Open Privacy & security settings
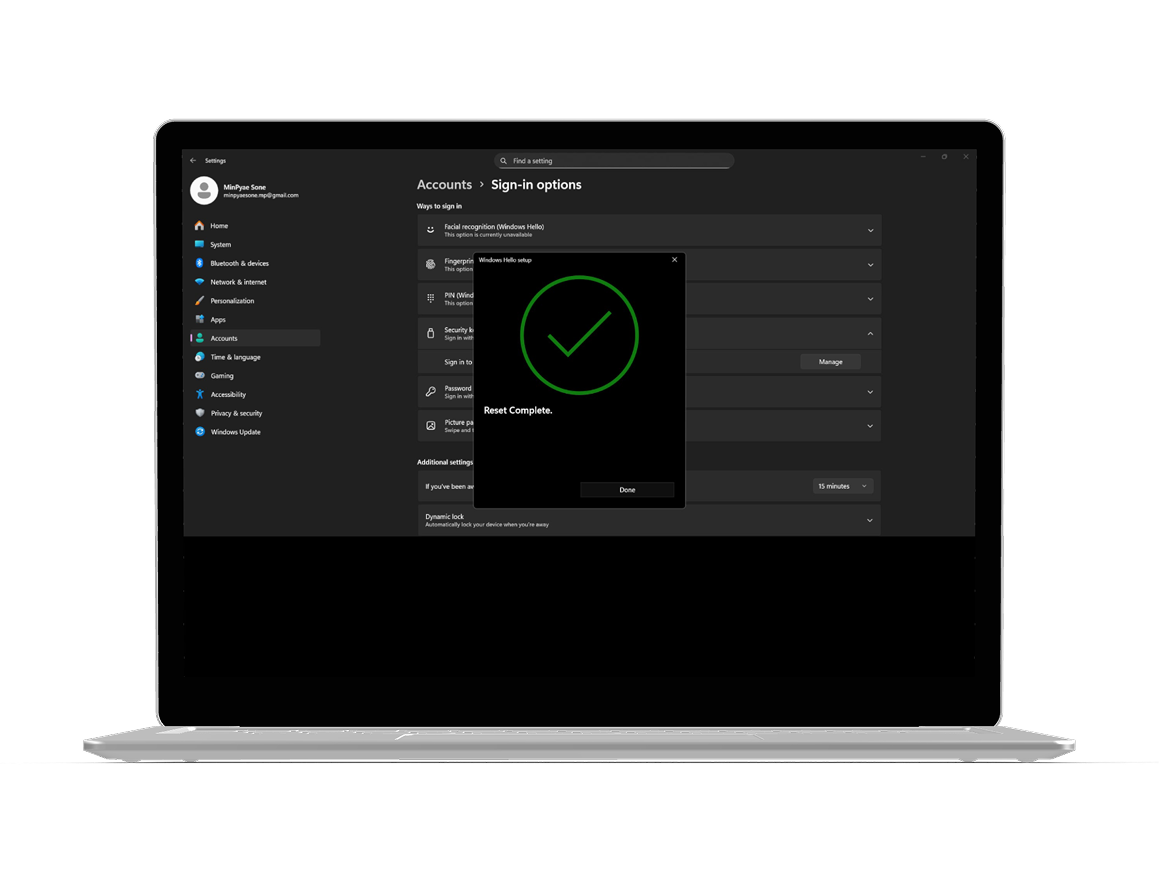The width and height of the screenshot is (1159, 870). (200, 413)
